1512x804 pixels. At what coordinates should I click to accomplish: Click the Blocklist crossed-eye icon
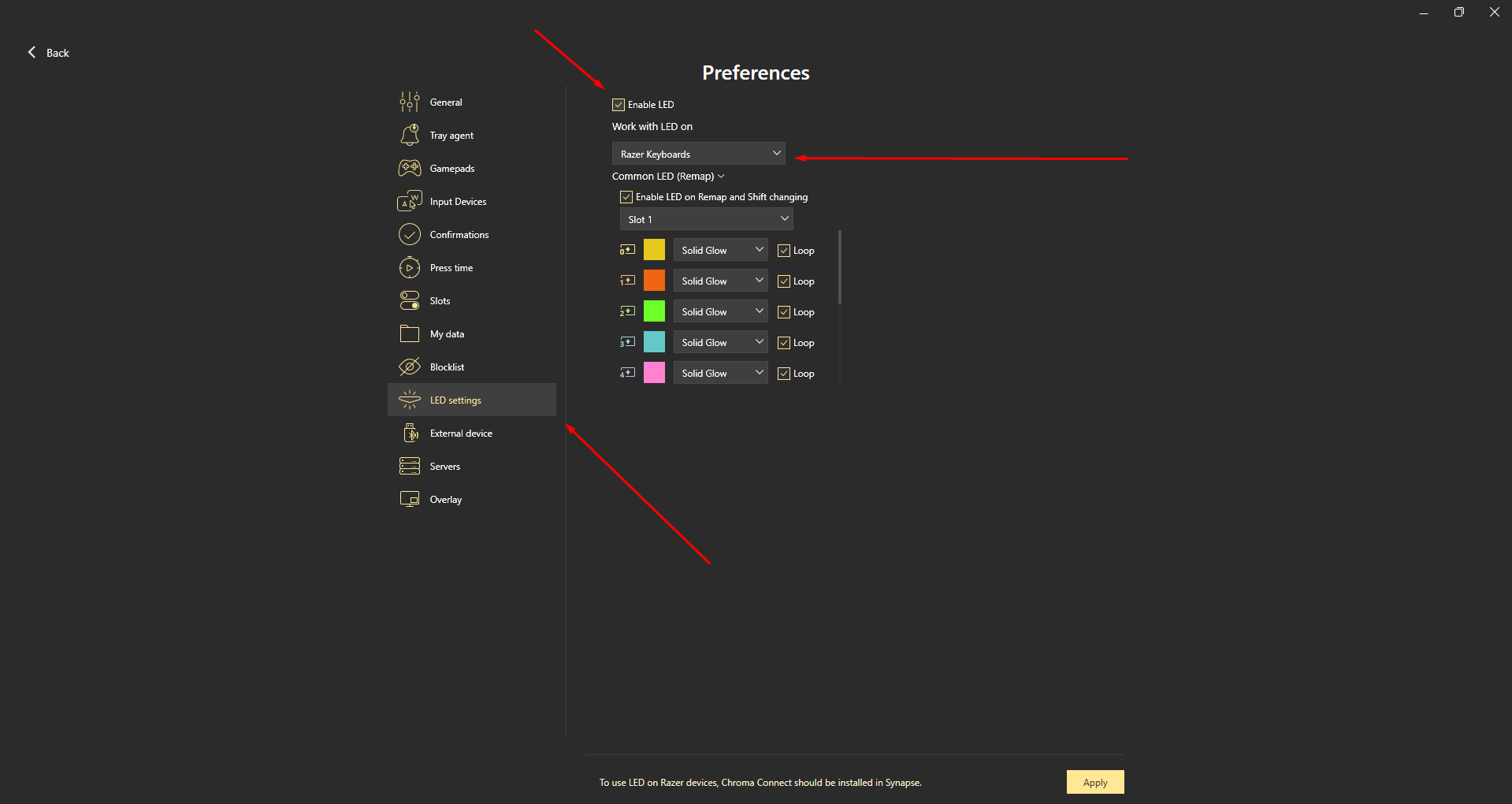click(409, 367)
